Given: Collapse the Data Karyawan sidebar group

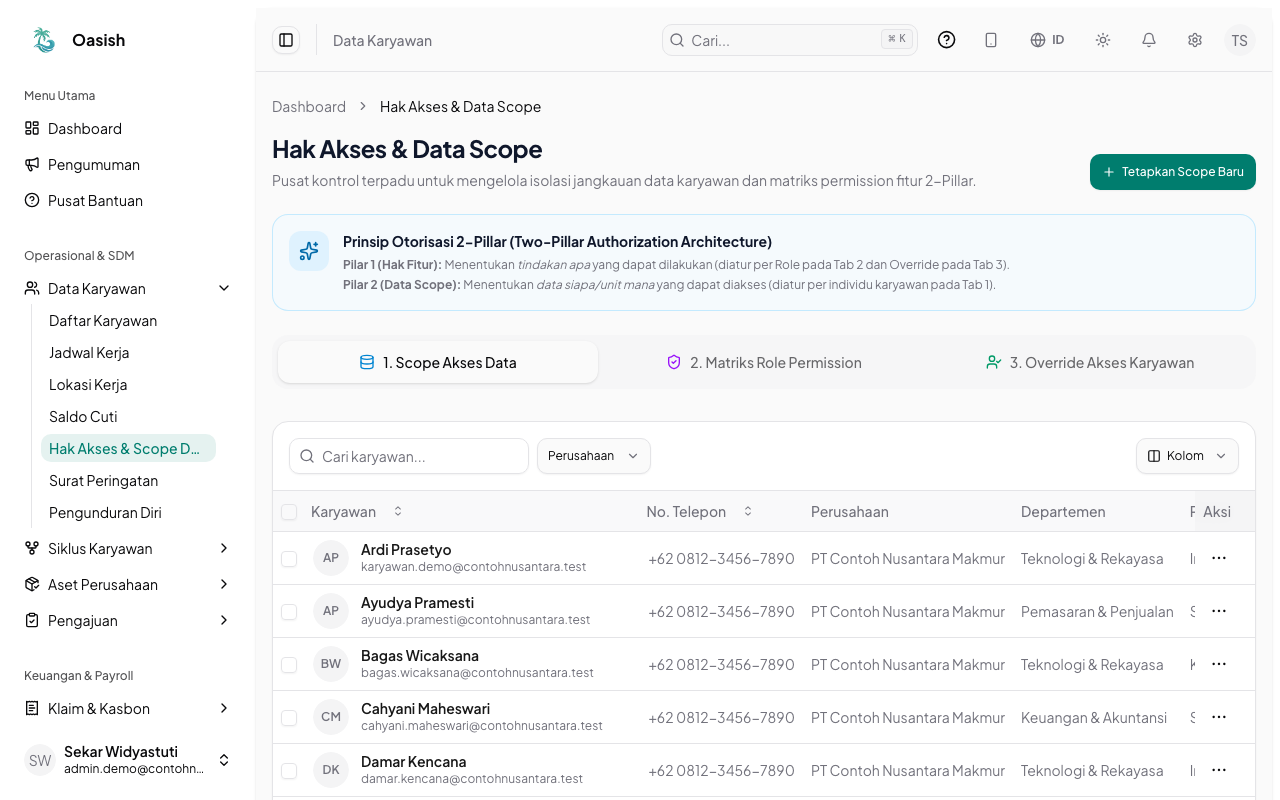Looking at the screenshot, I should click(x=127, y=289).
